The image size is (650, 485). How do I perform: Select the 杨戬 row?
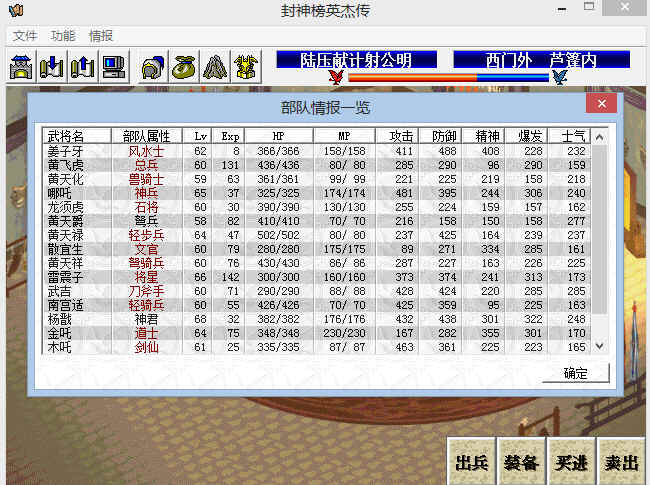pos(317,319)
